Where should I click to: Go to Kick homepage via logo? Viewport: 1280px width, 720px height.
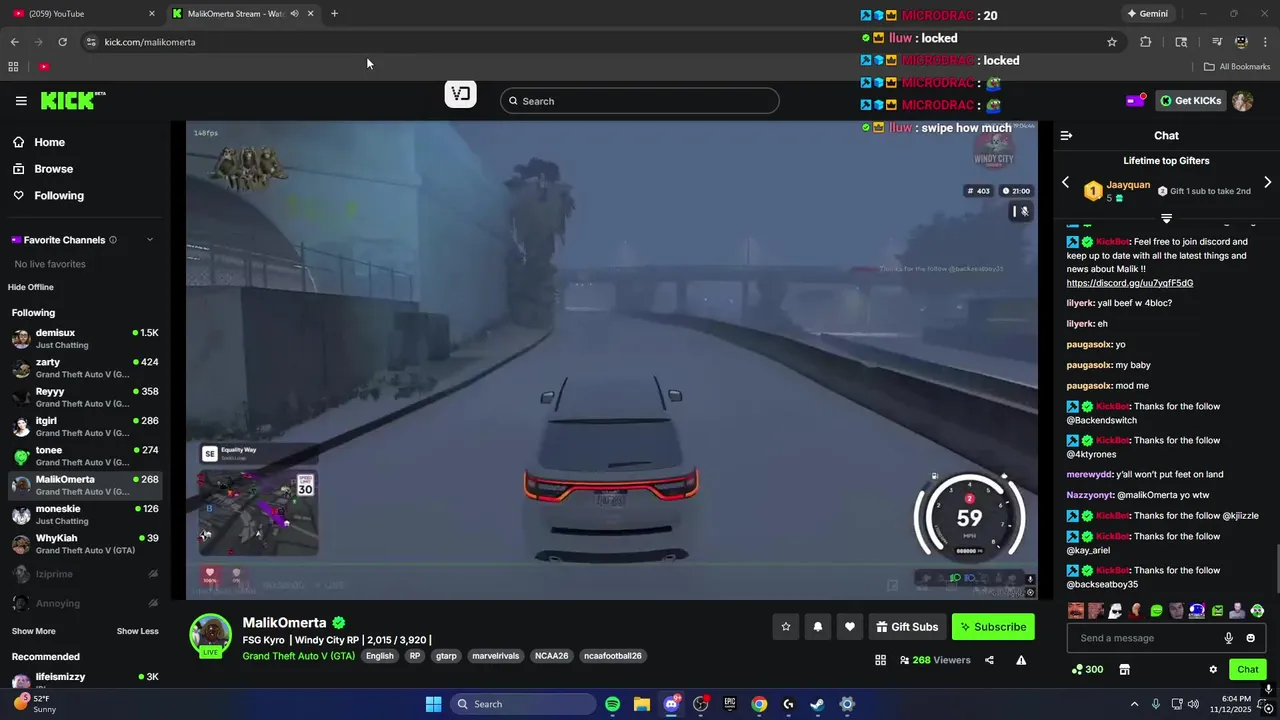72,100
